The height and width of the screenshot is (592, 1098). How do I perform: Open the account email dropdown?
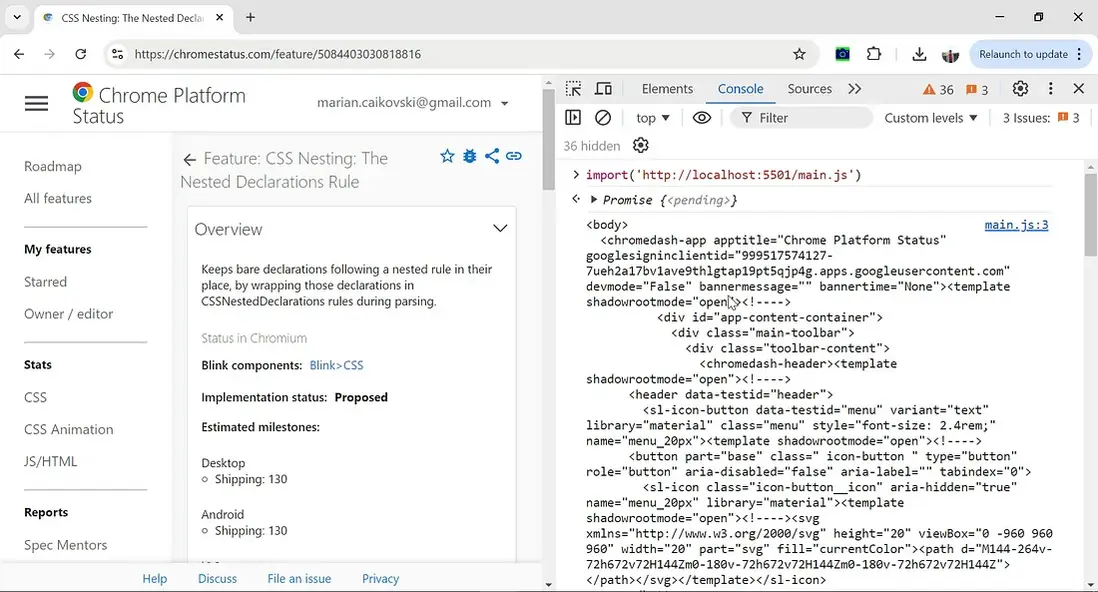tap(413, 102)
